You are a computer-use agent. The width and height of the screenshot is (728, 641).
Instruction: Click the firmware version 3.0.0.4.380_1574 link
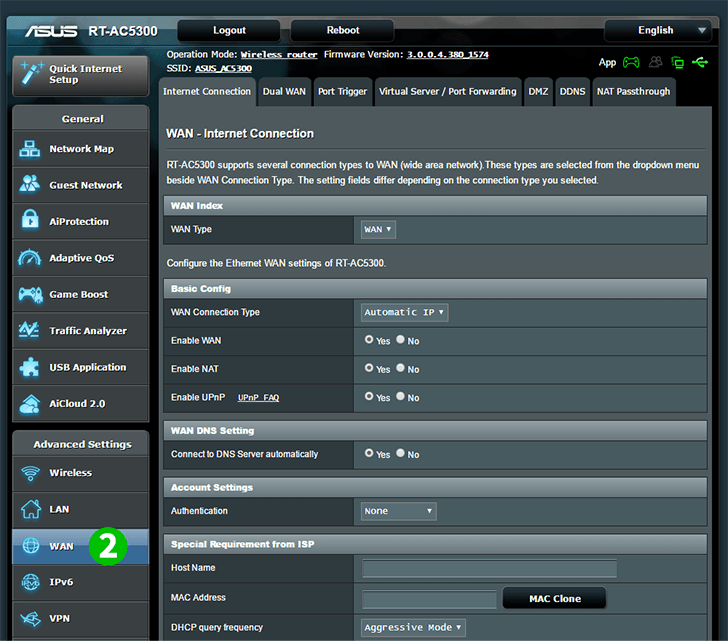[x=448, y=55]
